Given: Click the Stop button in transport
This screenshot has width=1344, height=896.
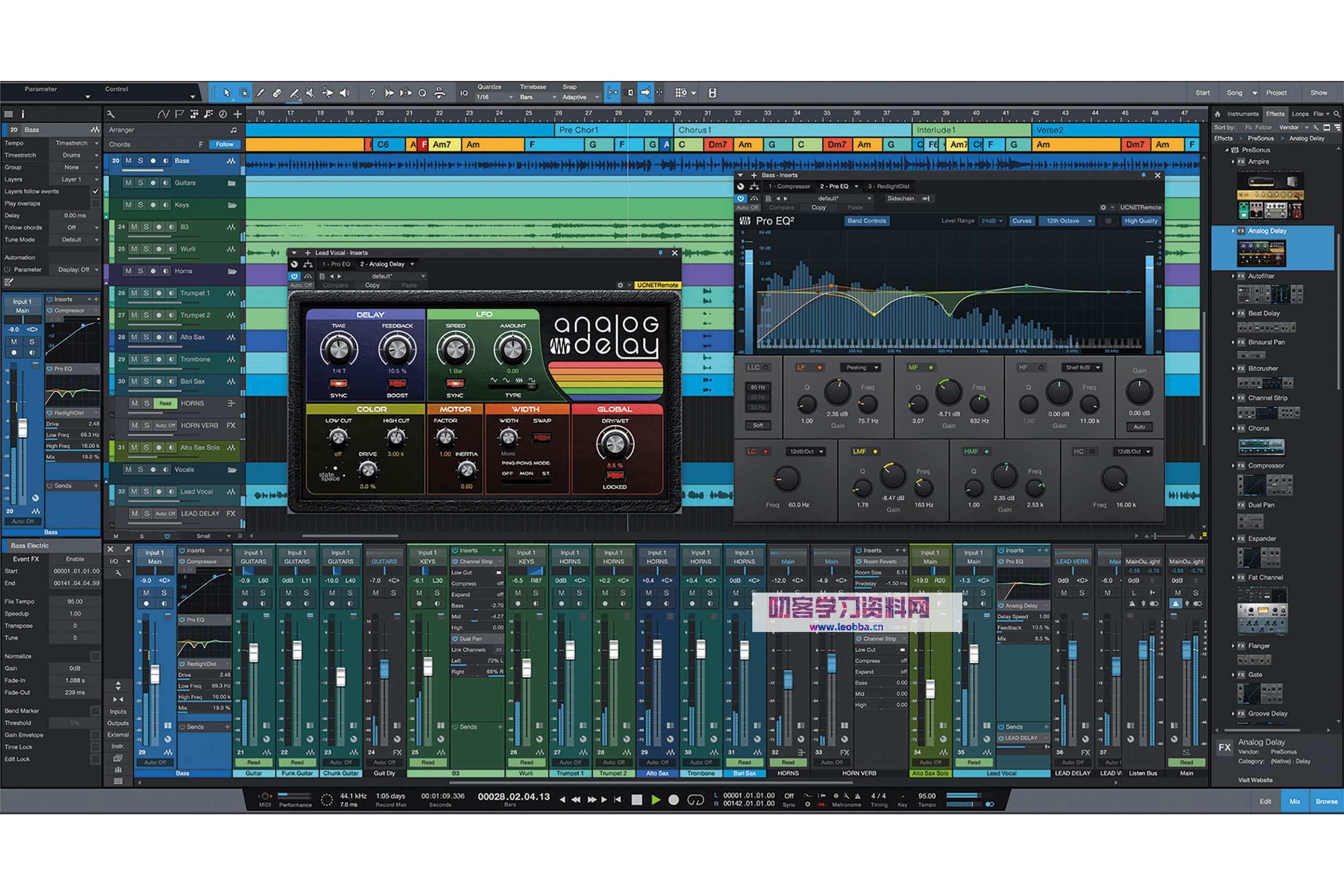Looking at the screenshot, I should click(637, 799).
